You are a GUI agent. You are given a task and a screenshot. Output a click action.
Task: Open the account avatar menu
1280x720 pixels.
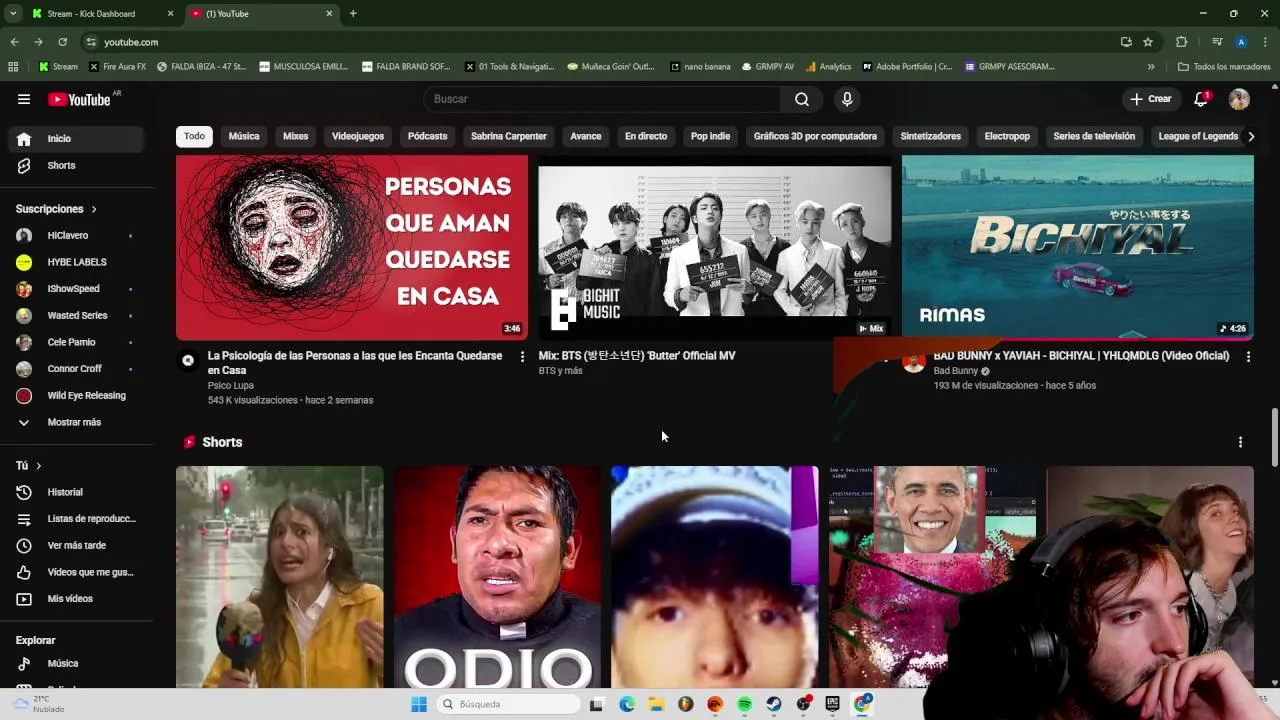point(1239,99)
